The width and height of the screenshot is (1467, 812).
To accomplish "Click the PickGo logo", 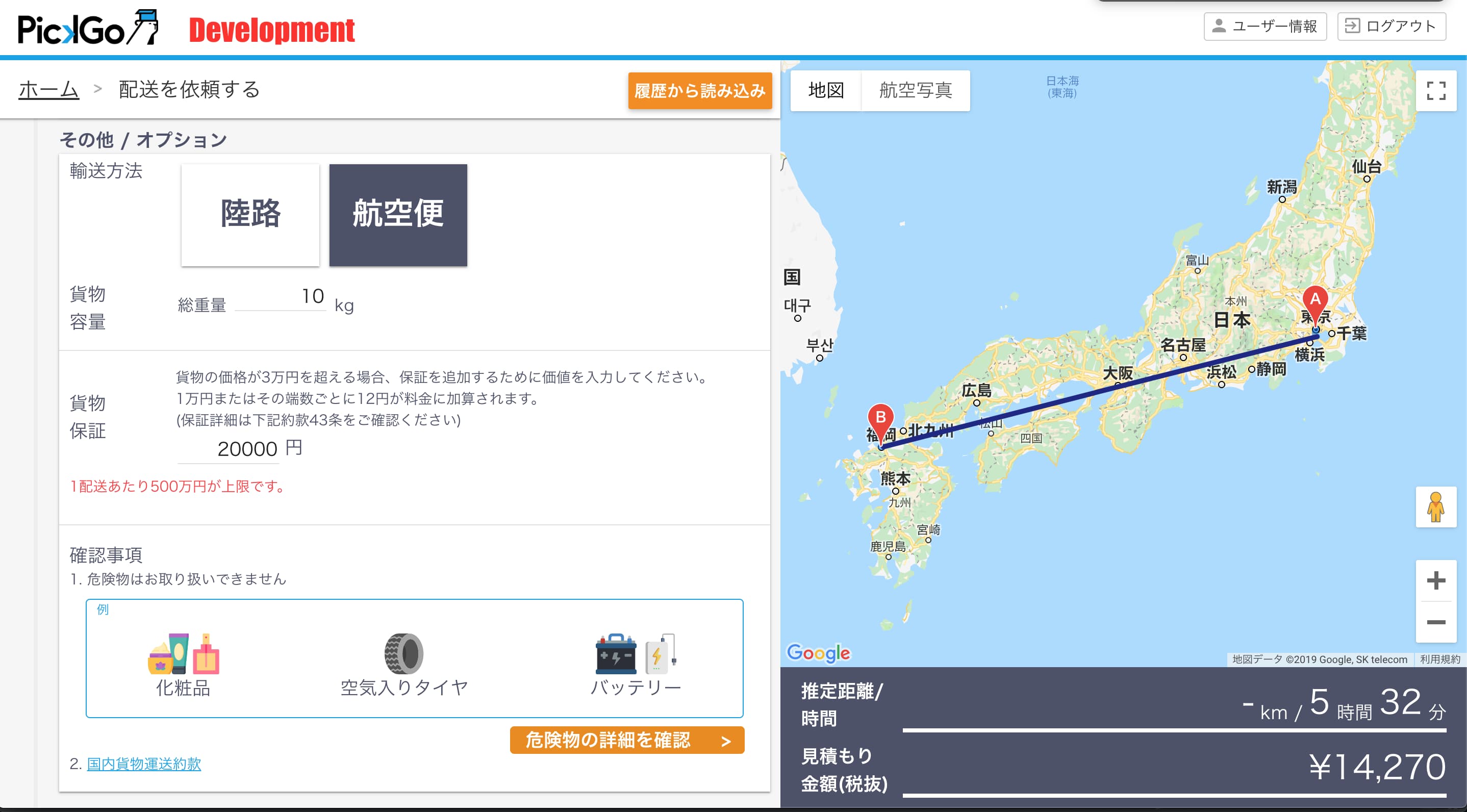I will click(88, 29).
